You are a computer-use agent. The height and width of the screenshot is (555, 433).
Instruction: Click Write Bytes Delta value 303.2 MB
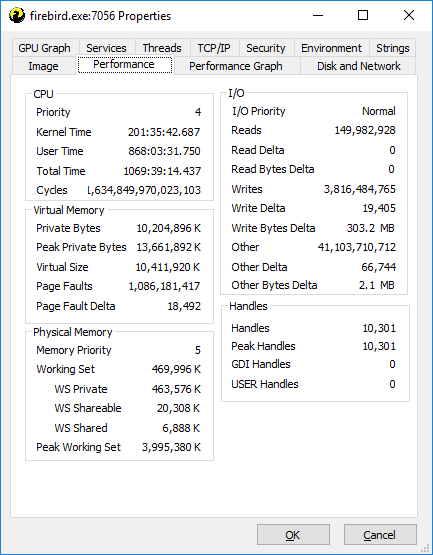(x=370, y=228)
